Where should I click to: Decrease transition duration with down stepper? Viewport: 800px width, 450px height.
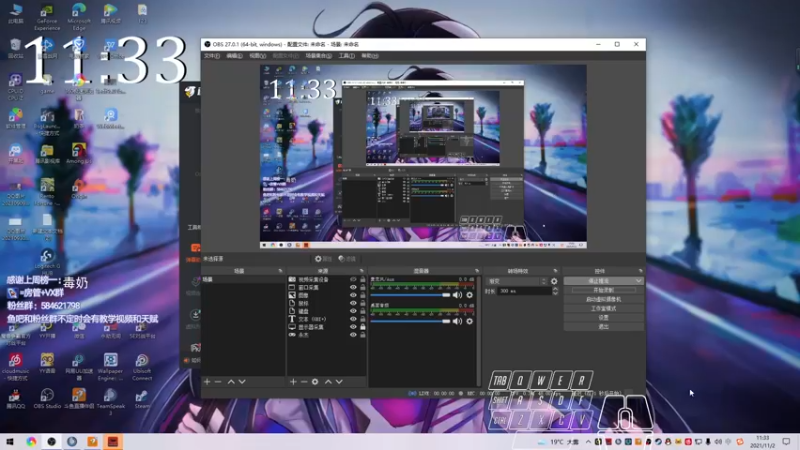pos(555,293)
